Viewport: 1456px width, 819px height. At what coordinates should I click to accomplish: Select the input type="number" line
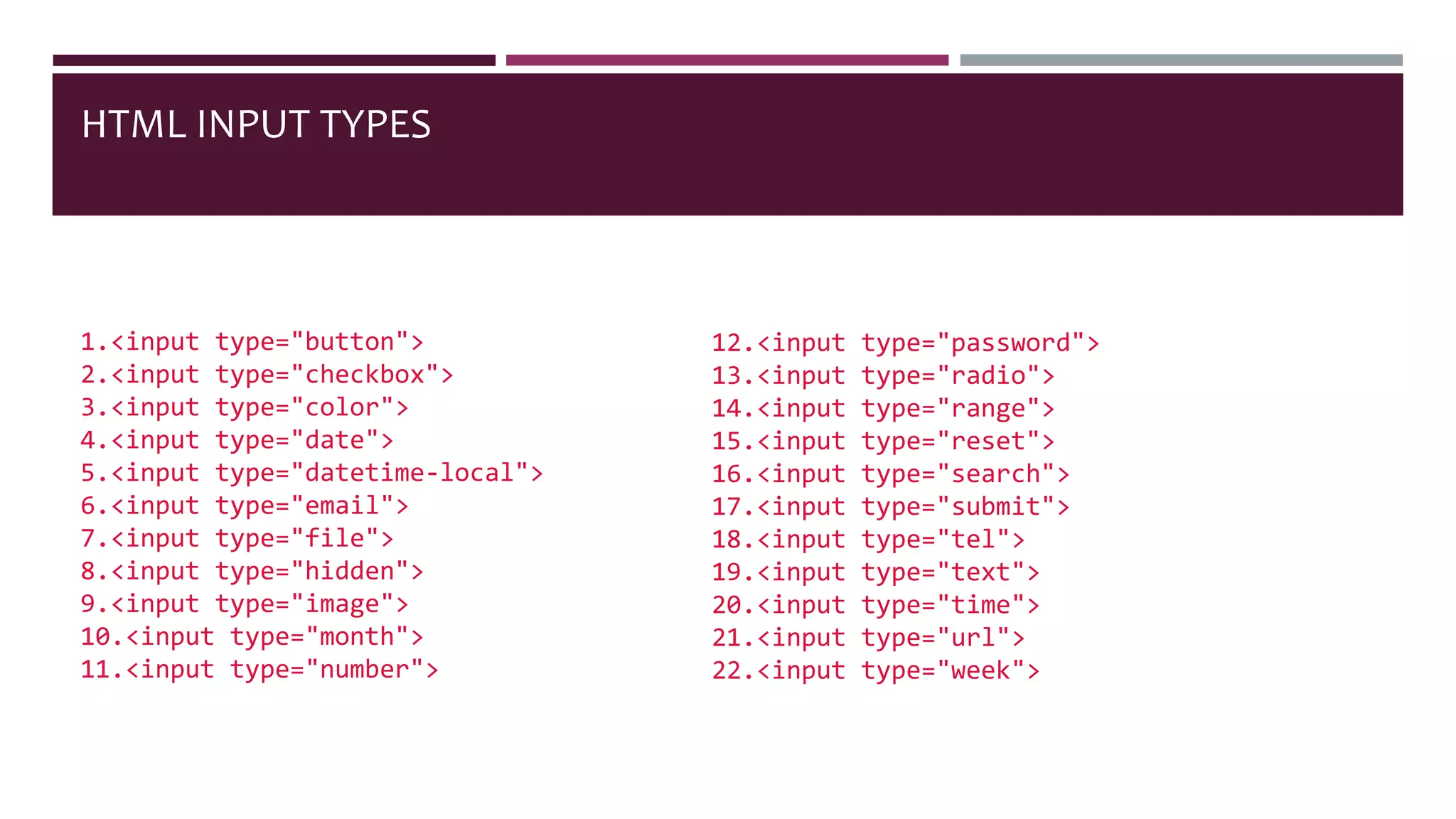tap(259, 669)
